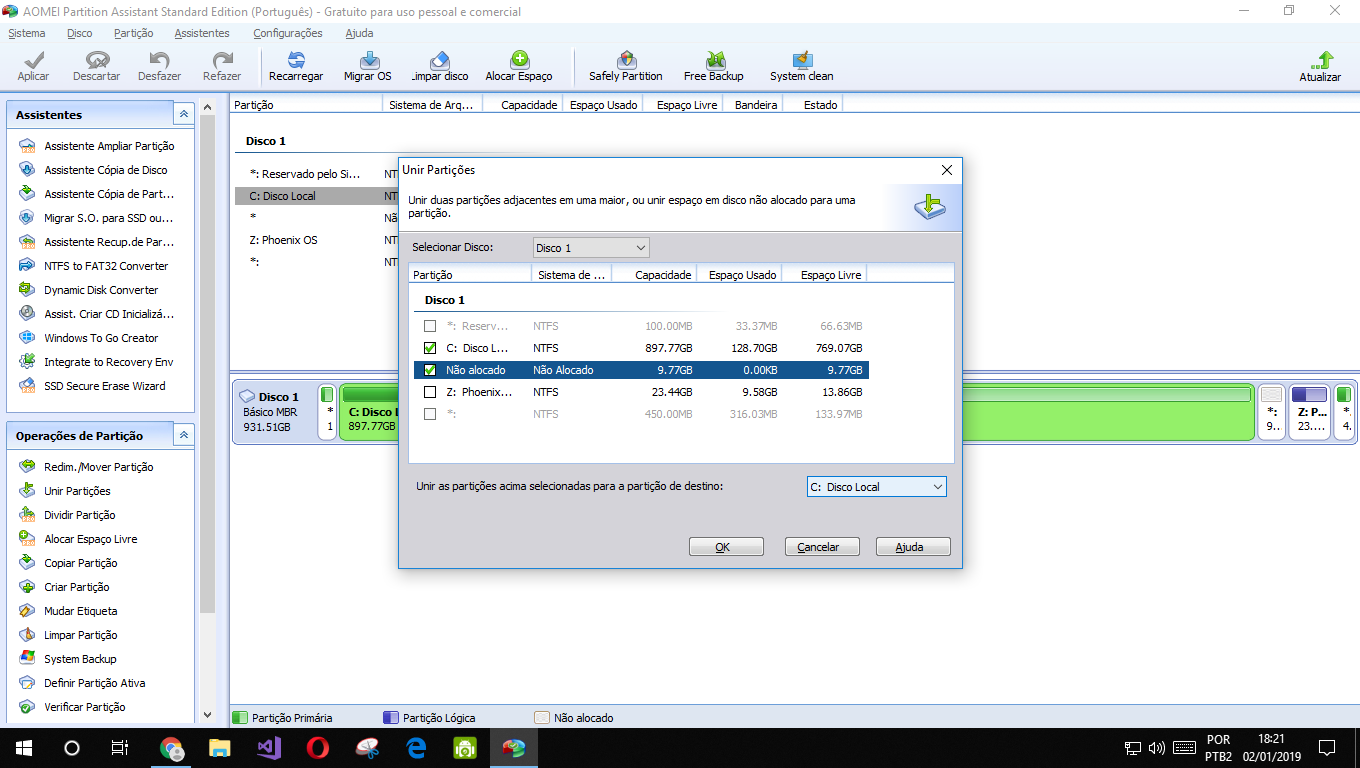Screen dimensions: 1360x768
Task: Open Alocar Espaço from the toolbar
Action: pos(519,67)
